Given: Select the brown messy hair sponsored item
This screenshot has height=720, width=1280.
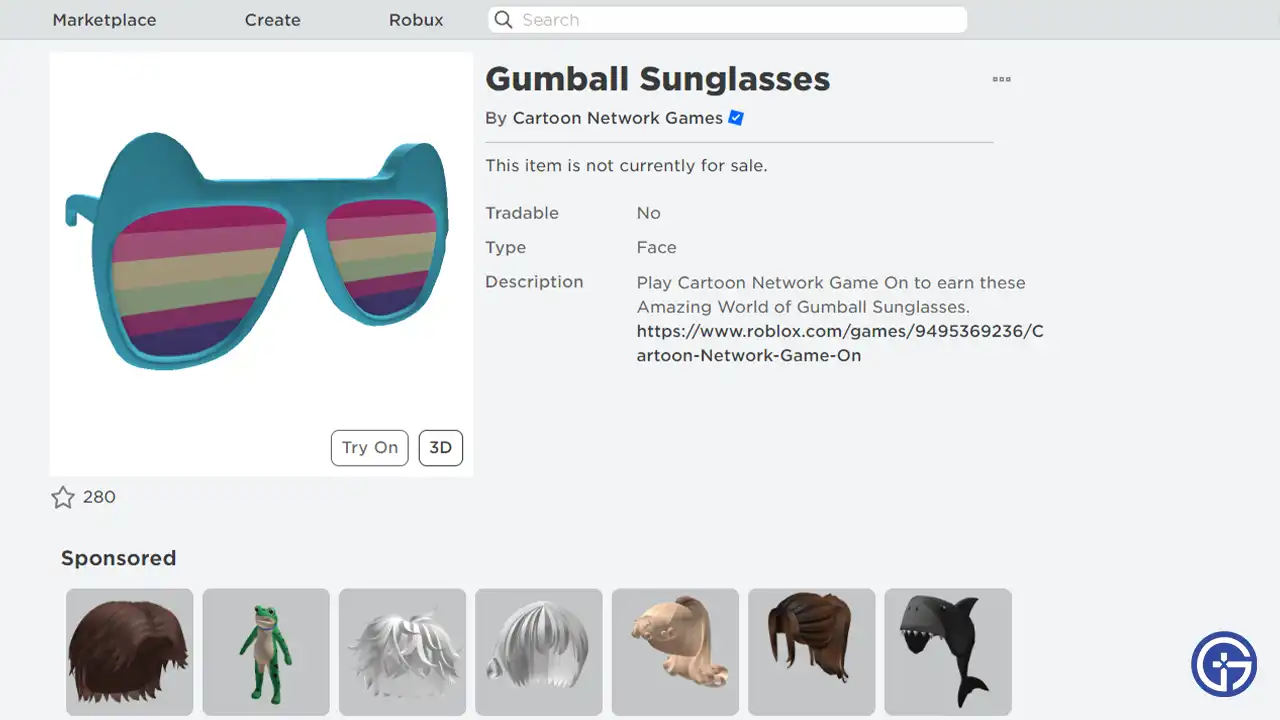Looking at the screenshot, I should coord(130,652).
